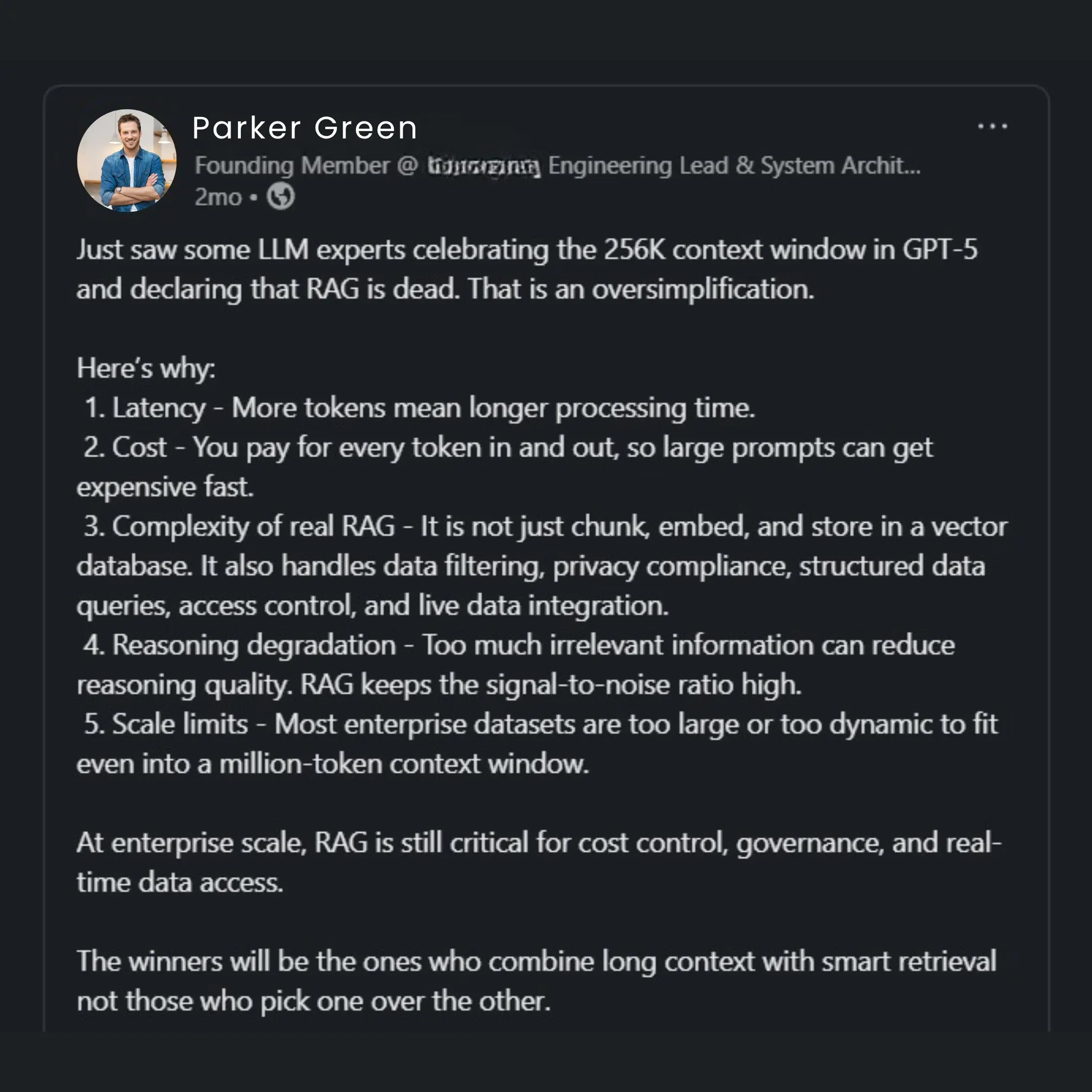
Task: Click the author name Parker Green
Action: 305,128
